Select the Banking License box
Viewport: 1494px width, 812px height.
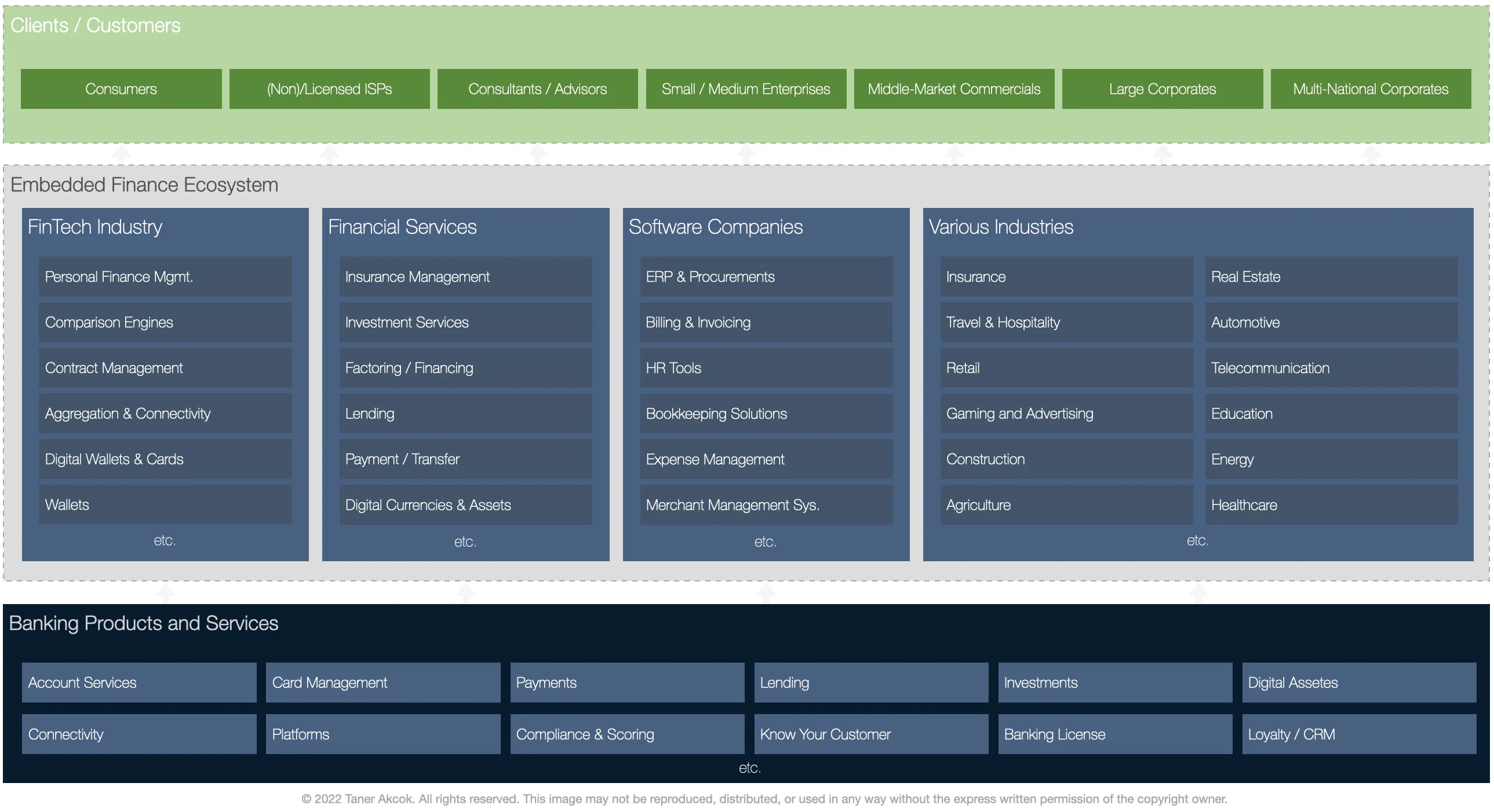1115,734
